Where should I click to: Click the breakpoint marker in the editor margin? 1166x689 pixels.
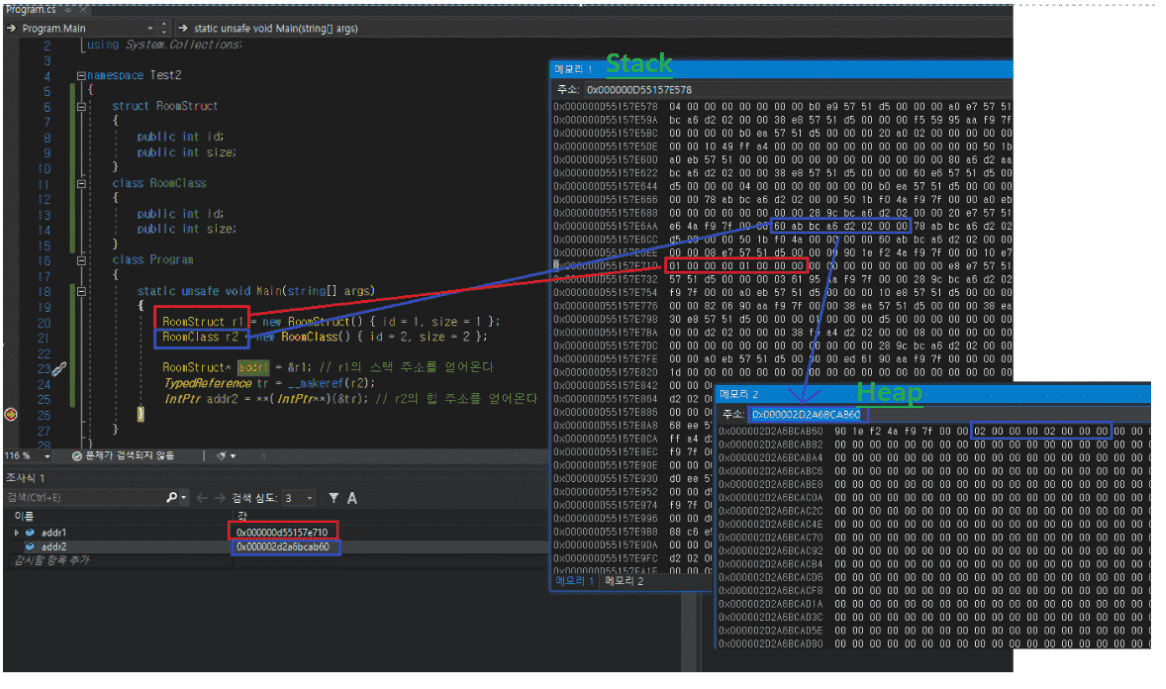[11, 413]
